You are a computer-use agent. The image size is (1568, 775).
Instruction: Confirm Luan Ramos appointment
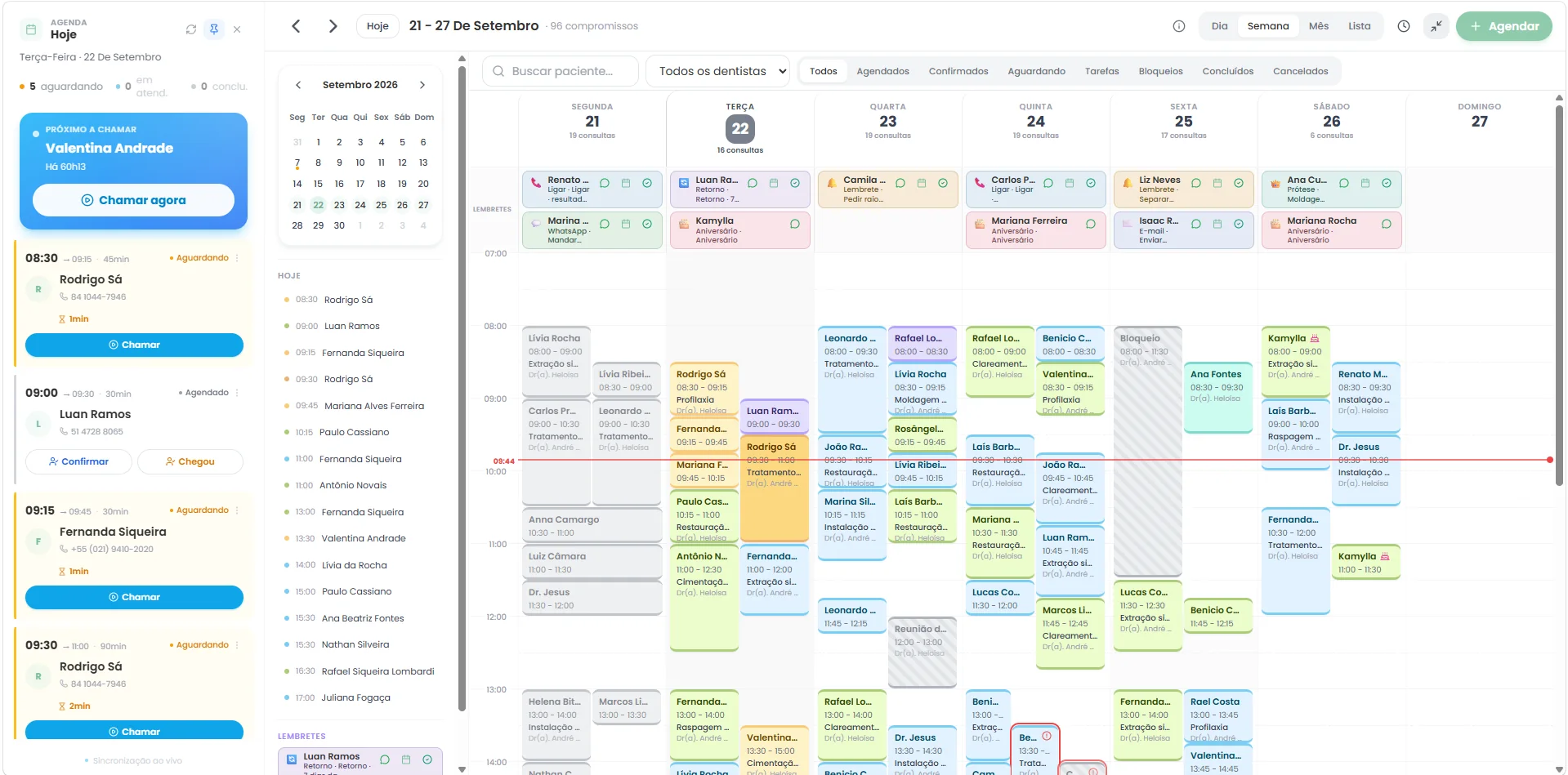point(78,461)
